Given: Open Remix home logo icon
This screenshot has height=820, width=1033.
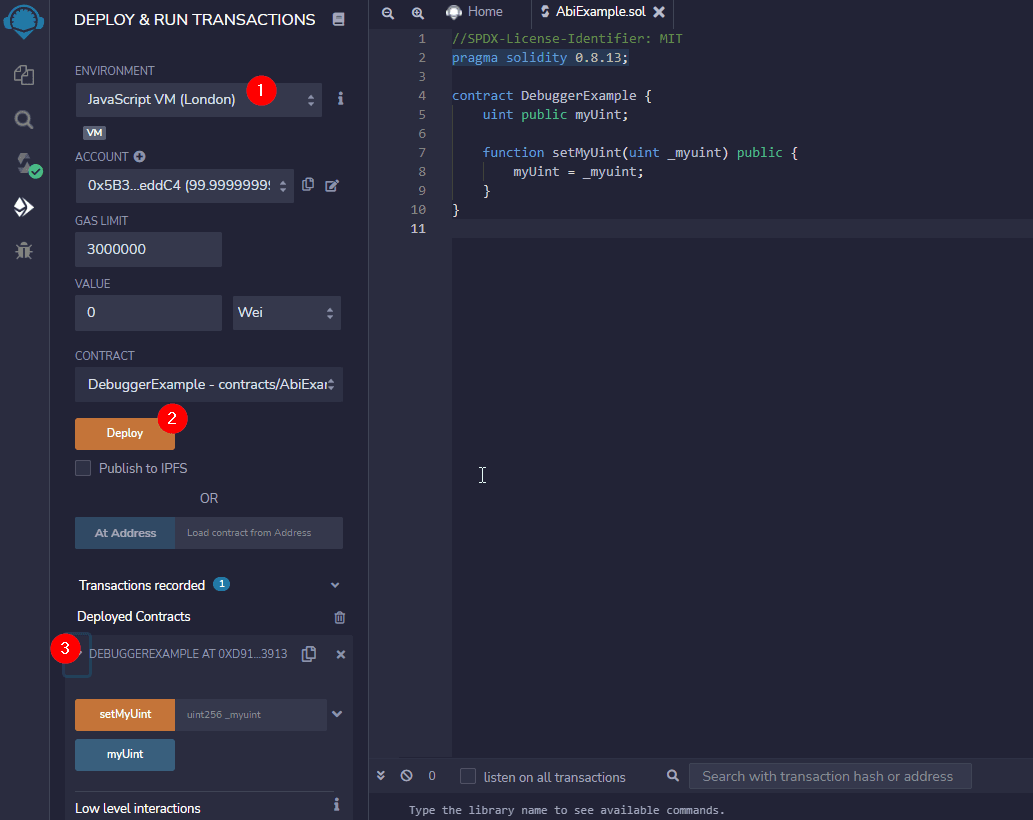Looking at the screenshot, I should (24, 21).
